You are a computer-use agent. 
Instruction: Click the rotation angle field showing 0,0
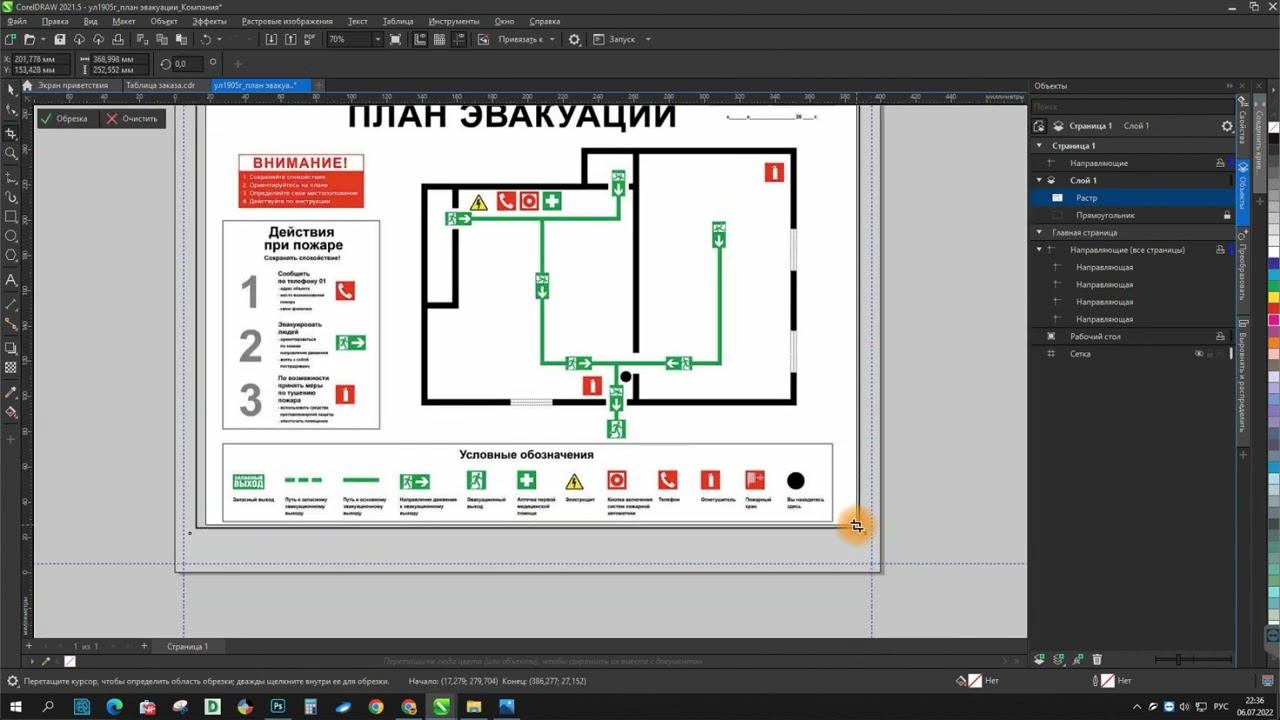point(188,63)
